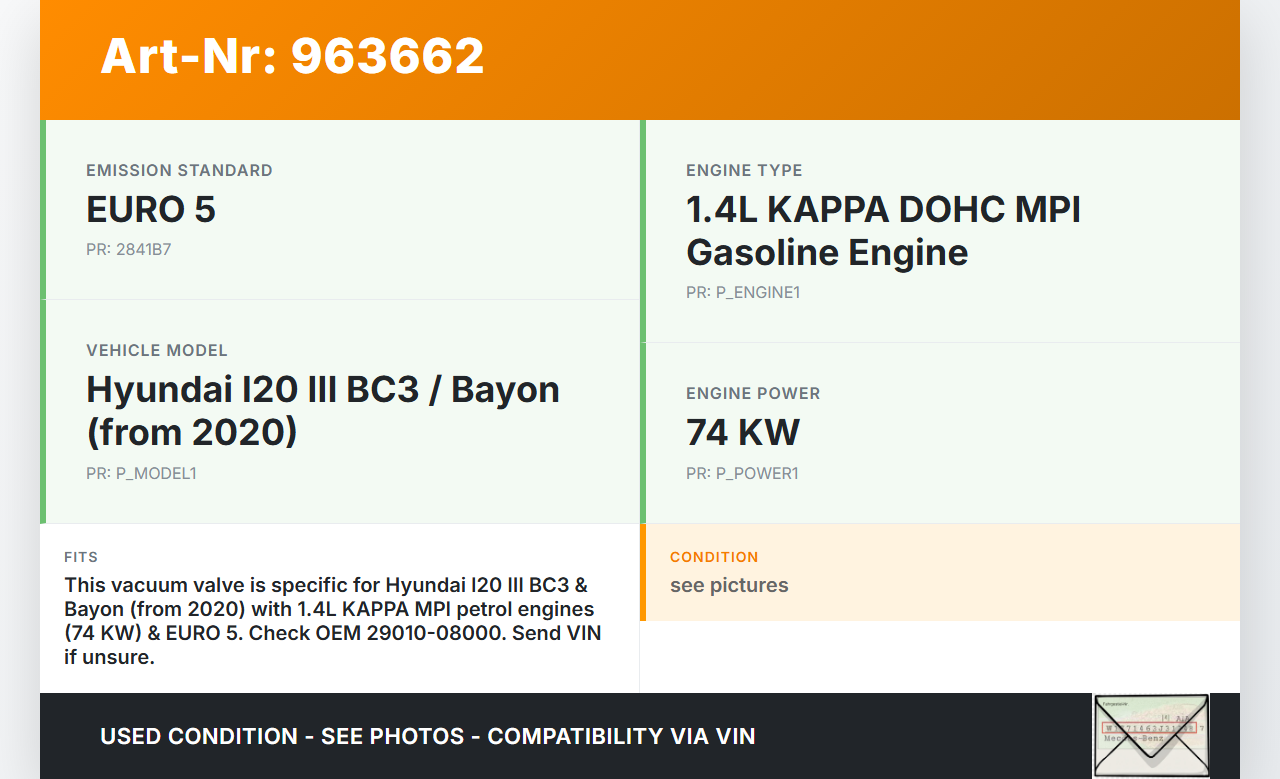Click the Engine Power label
The height and width of the screenshot is (779, 1280).
point(753,394)
